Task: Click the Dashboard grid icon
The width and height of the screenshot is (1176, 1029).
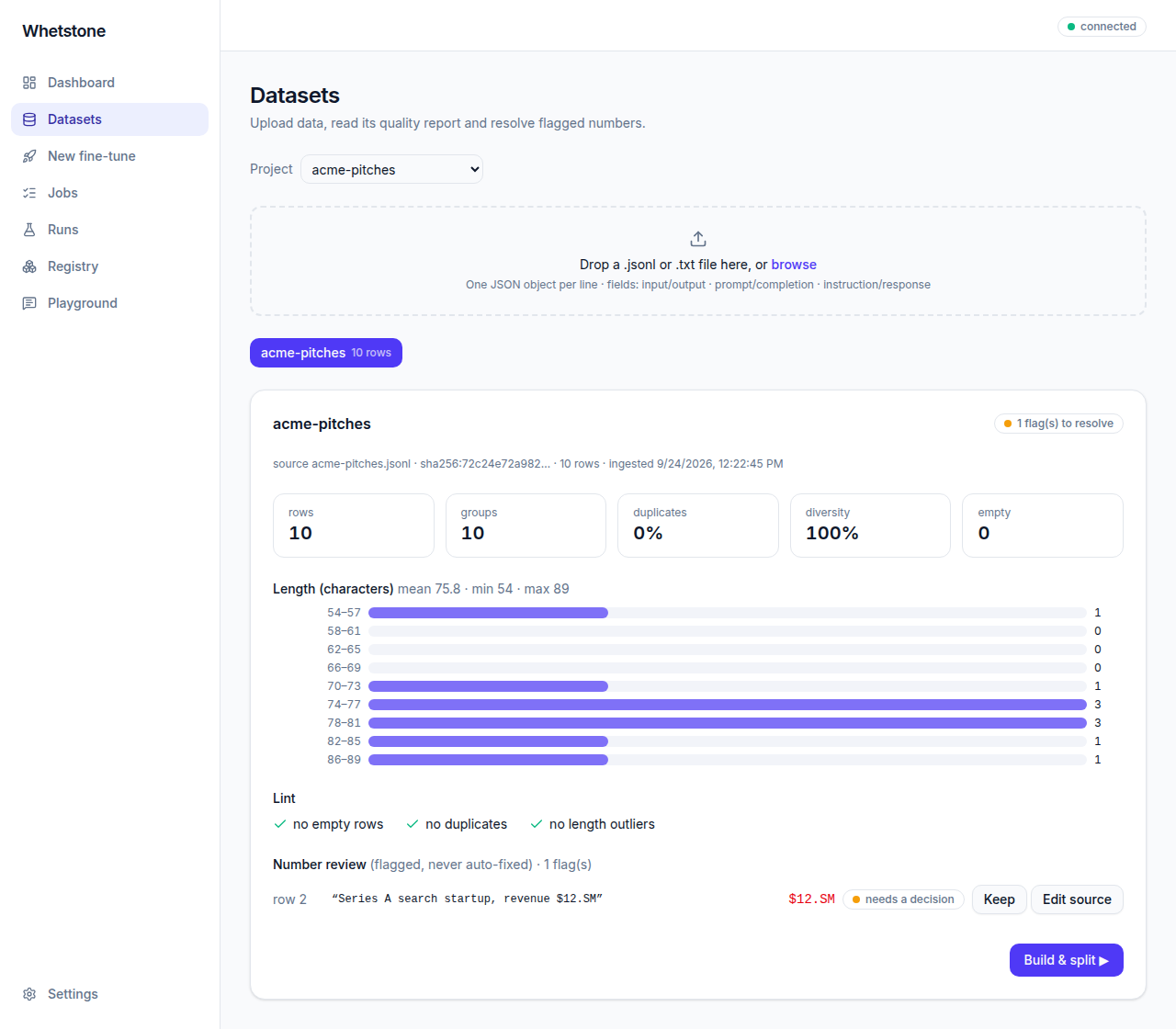Action: (29, 83)
